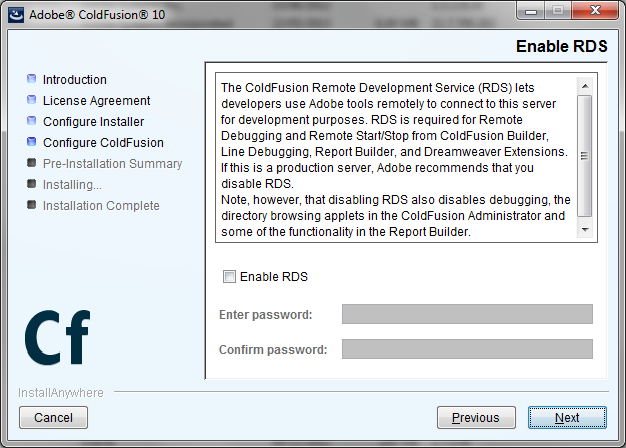Select the Configure Installer step label
Screen dimensions: 626x448
click(93, 121)
